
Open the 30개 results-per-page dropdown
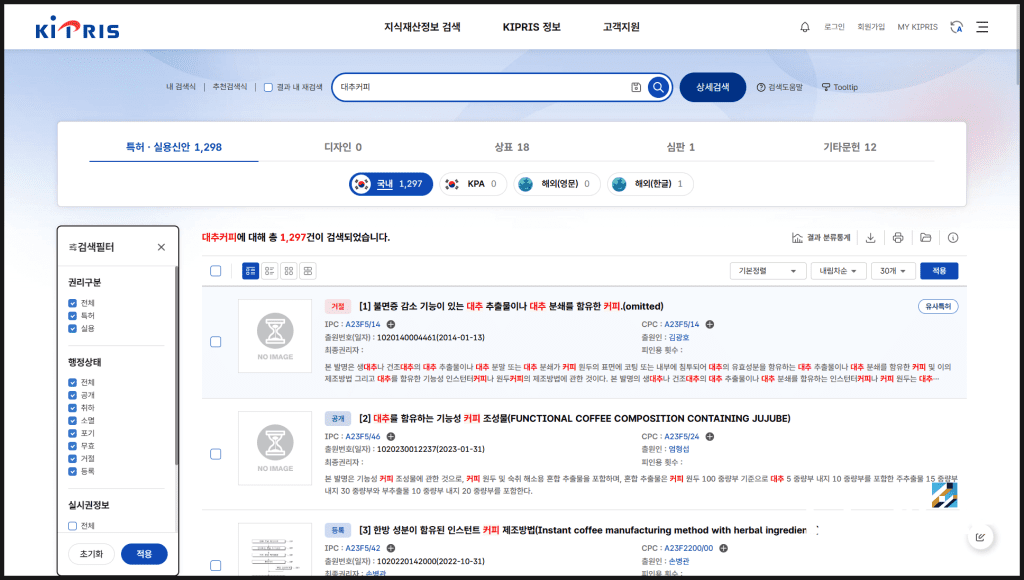(892, 271)
